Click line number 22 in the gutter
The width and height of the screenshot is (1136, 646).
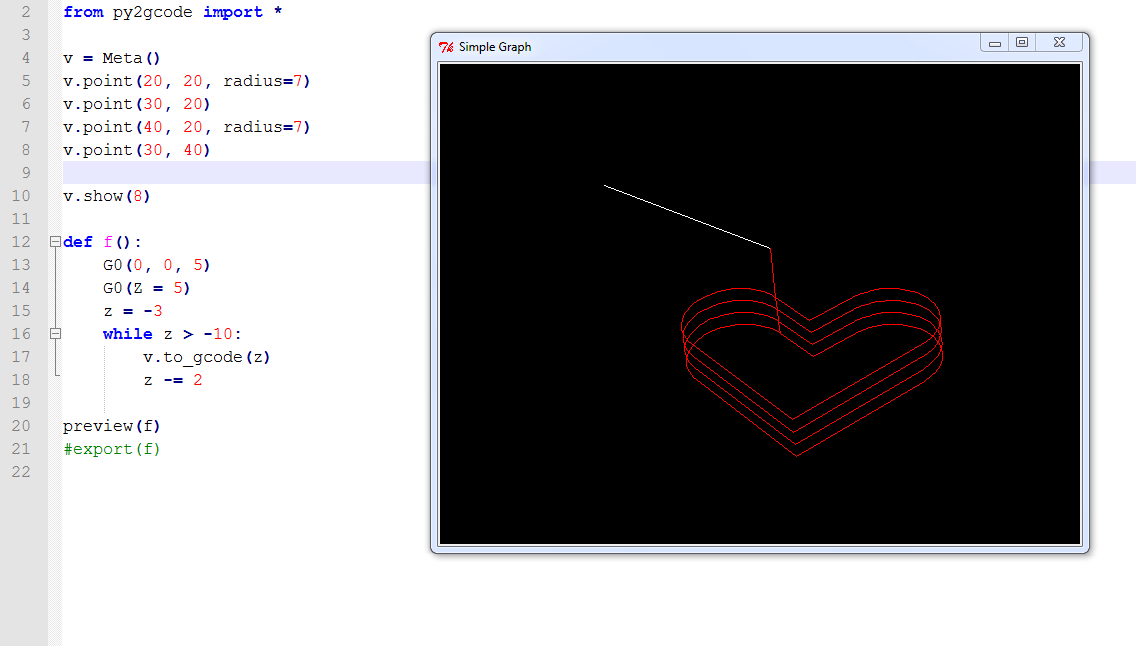coord(21,472)
